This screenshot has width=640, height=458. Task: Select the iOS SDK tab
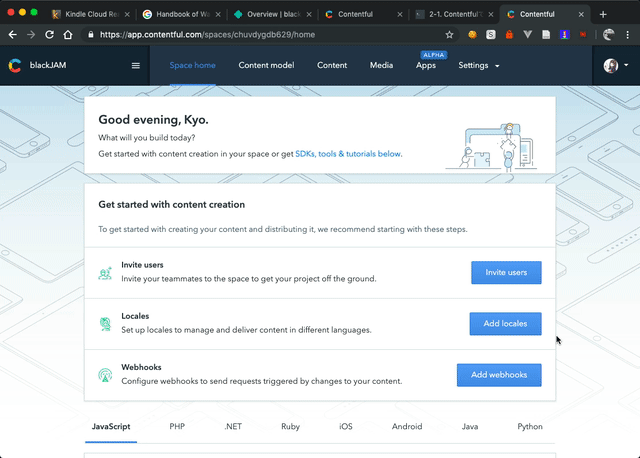tap(345, 427)
